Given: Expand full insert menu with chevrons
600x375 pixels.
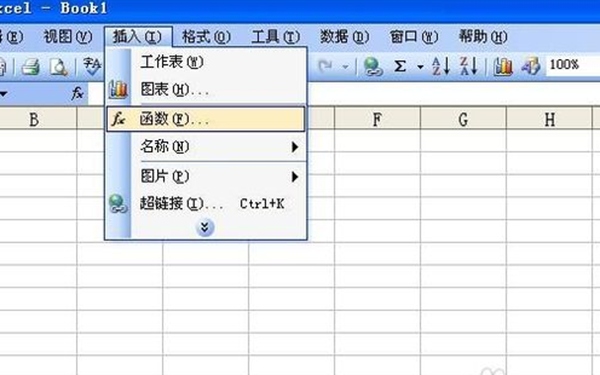Looking at the screenshot, I should point(205,228).
